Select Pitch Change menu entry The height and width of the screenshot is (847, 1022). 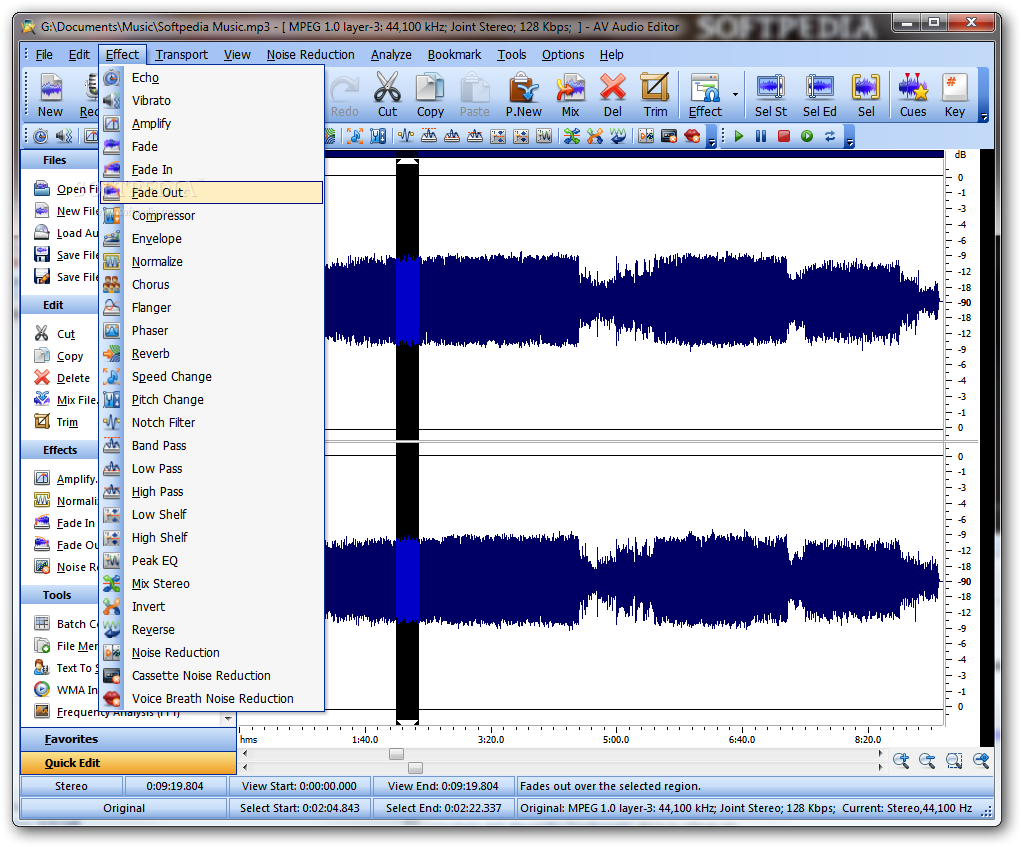tap(212, 400)
